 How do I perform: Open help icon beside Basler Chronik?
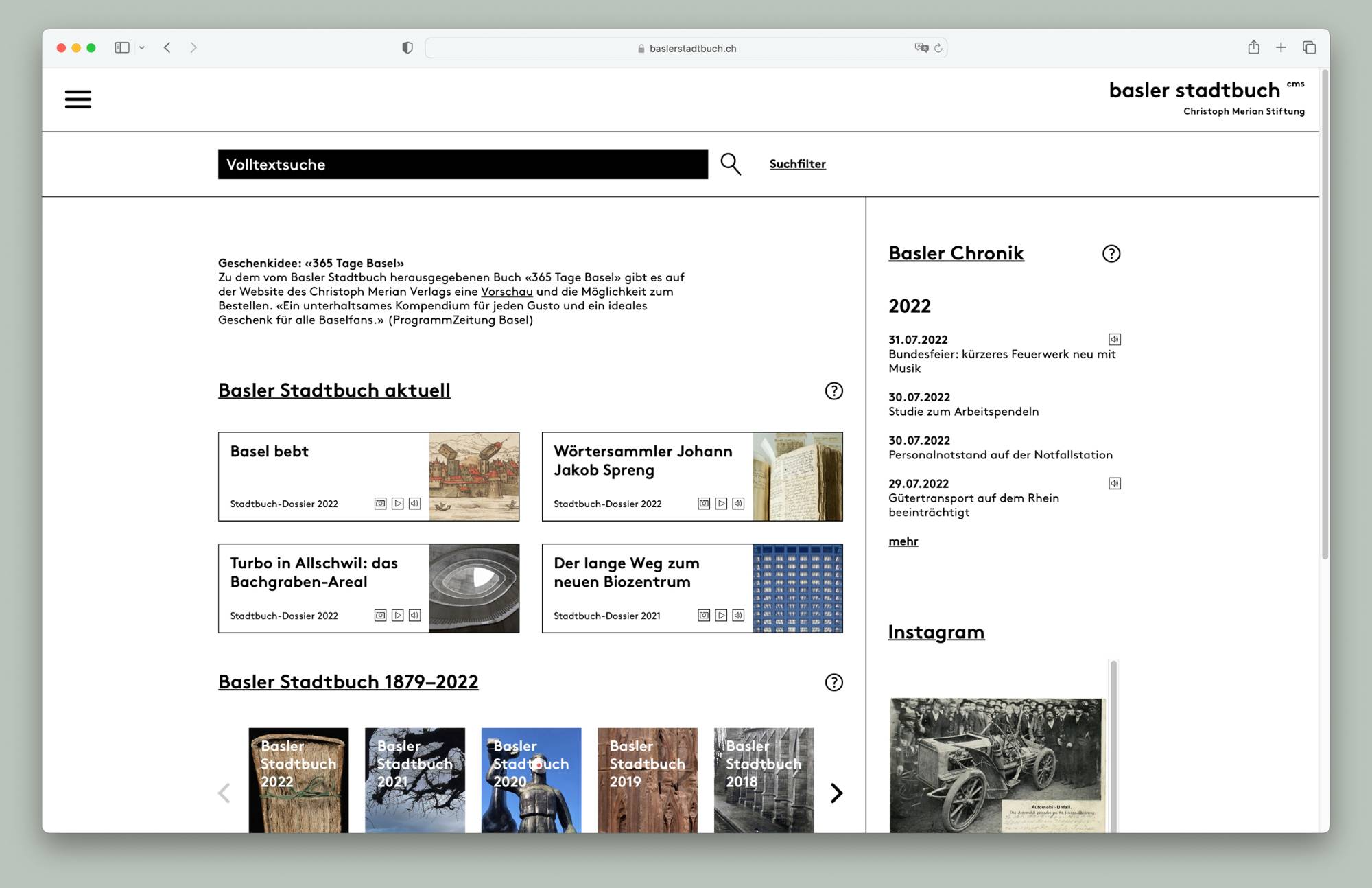coord(1111,254)
